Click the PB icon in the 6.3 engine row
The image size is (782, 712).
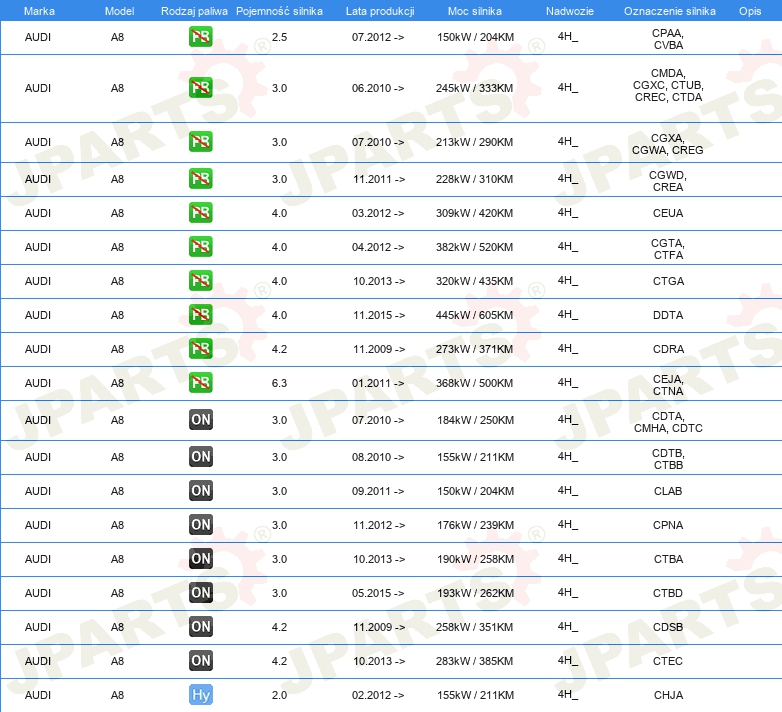click(201, 383)
